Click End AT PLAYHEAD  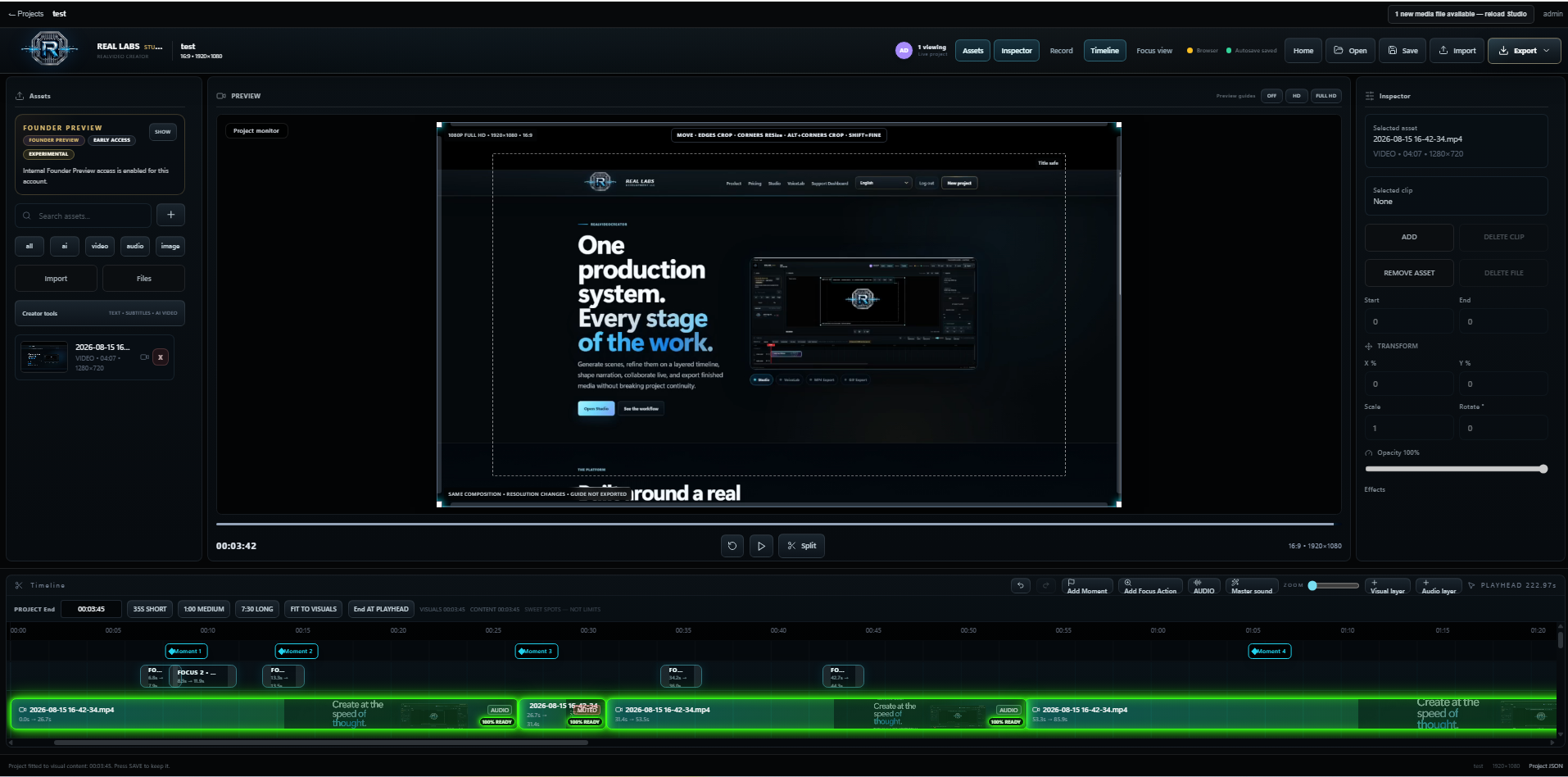click(x=381, y=609)
